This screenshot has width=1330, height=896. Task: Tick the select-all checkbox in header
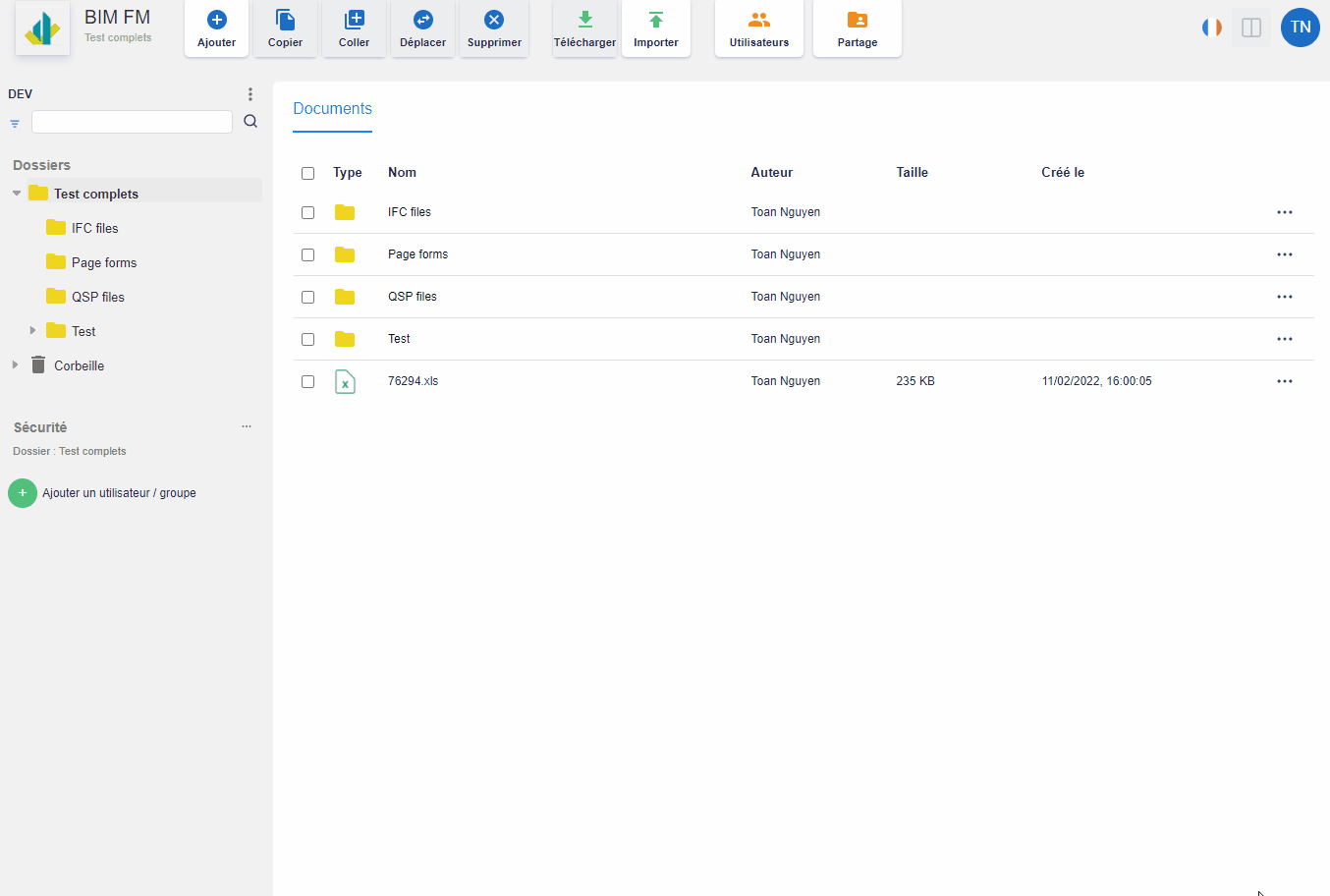[x=308, y=173]
